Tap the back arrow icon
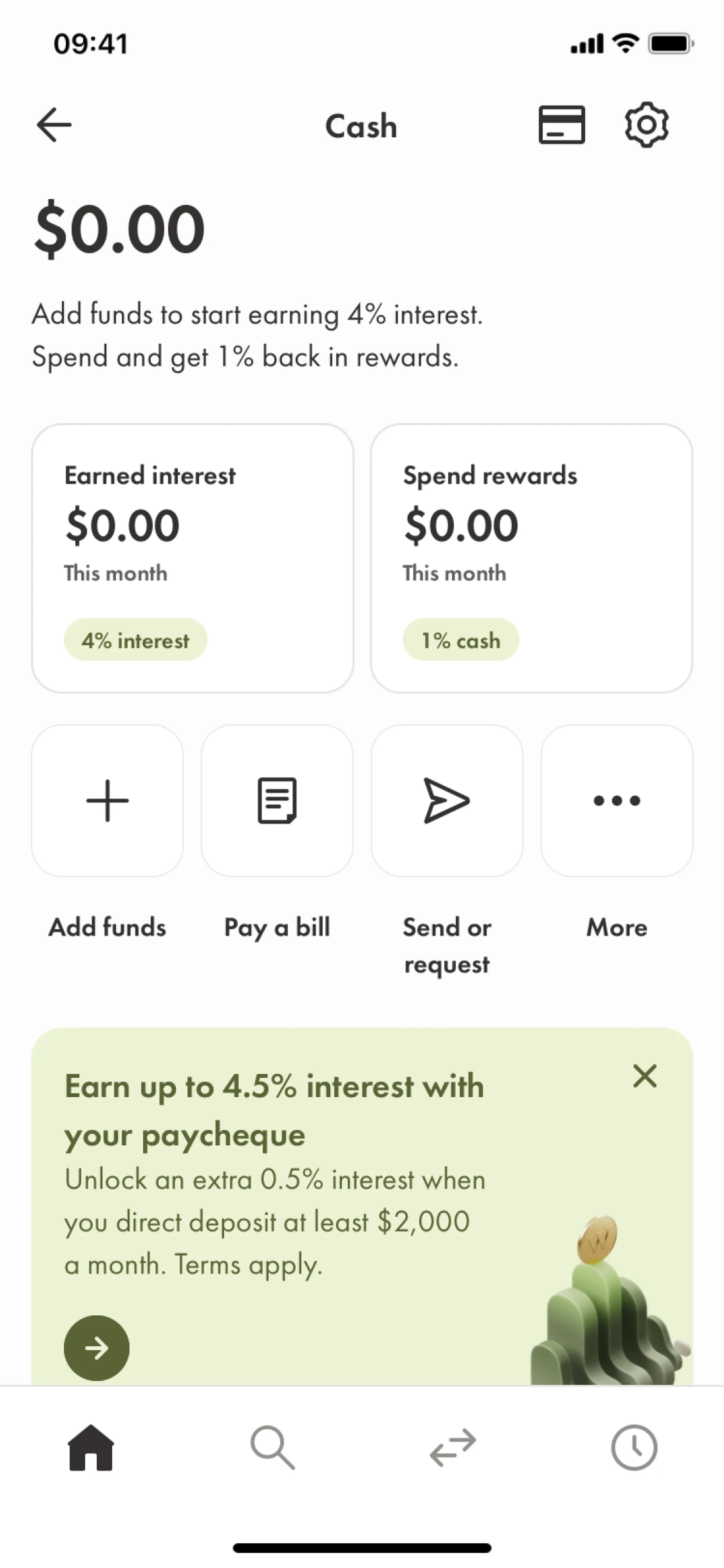The image size is (724, 1568). pyautogui.click(x=54, y=125)
